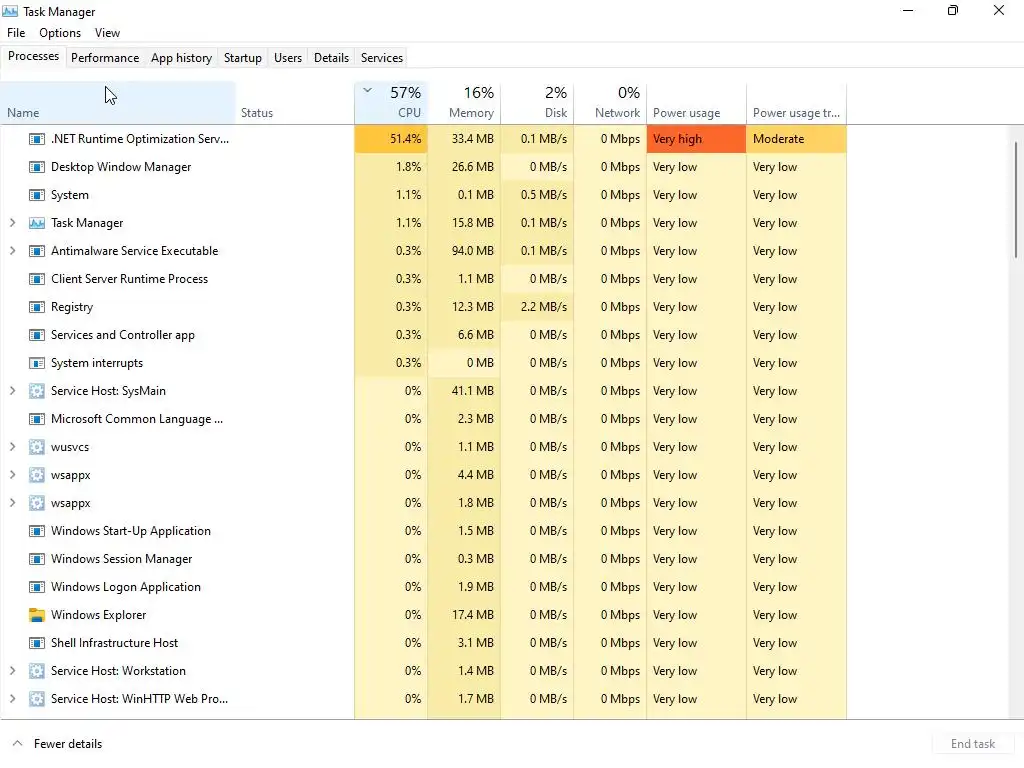The height and width of the screenshot is (768, 1024).
Task: Open the File menu
Action: pos(16,33)
